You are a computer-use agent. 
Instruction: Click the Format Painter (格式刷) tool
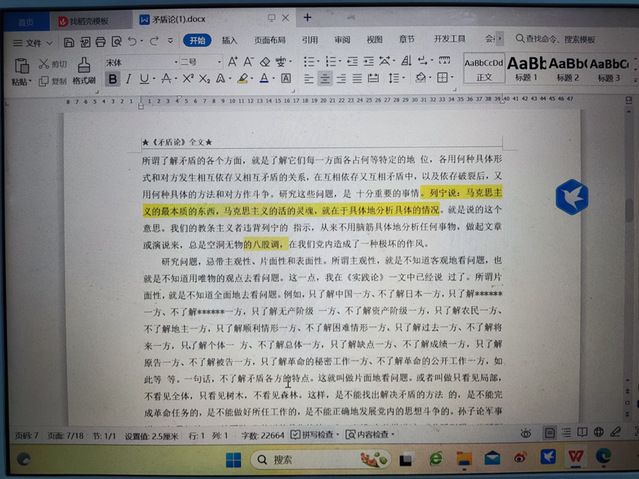pyautogui.click(x=84, y=72)
